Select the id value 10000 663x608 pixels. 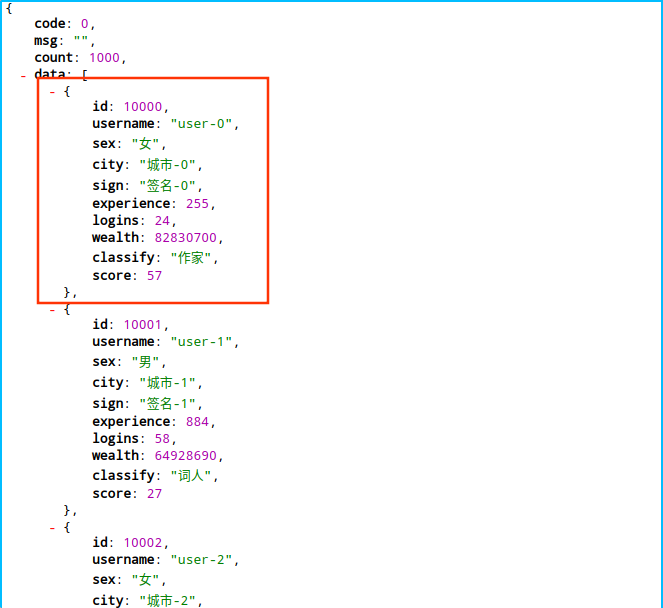point(143,107)
